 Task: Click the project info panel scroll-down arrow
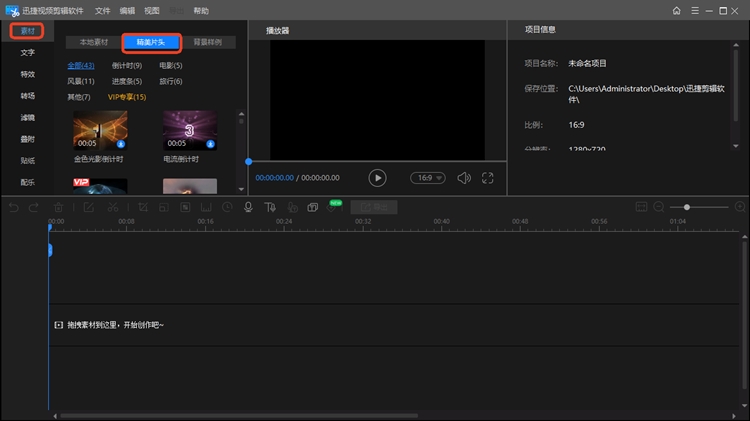coord(736,146)
